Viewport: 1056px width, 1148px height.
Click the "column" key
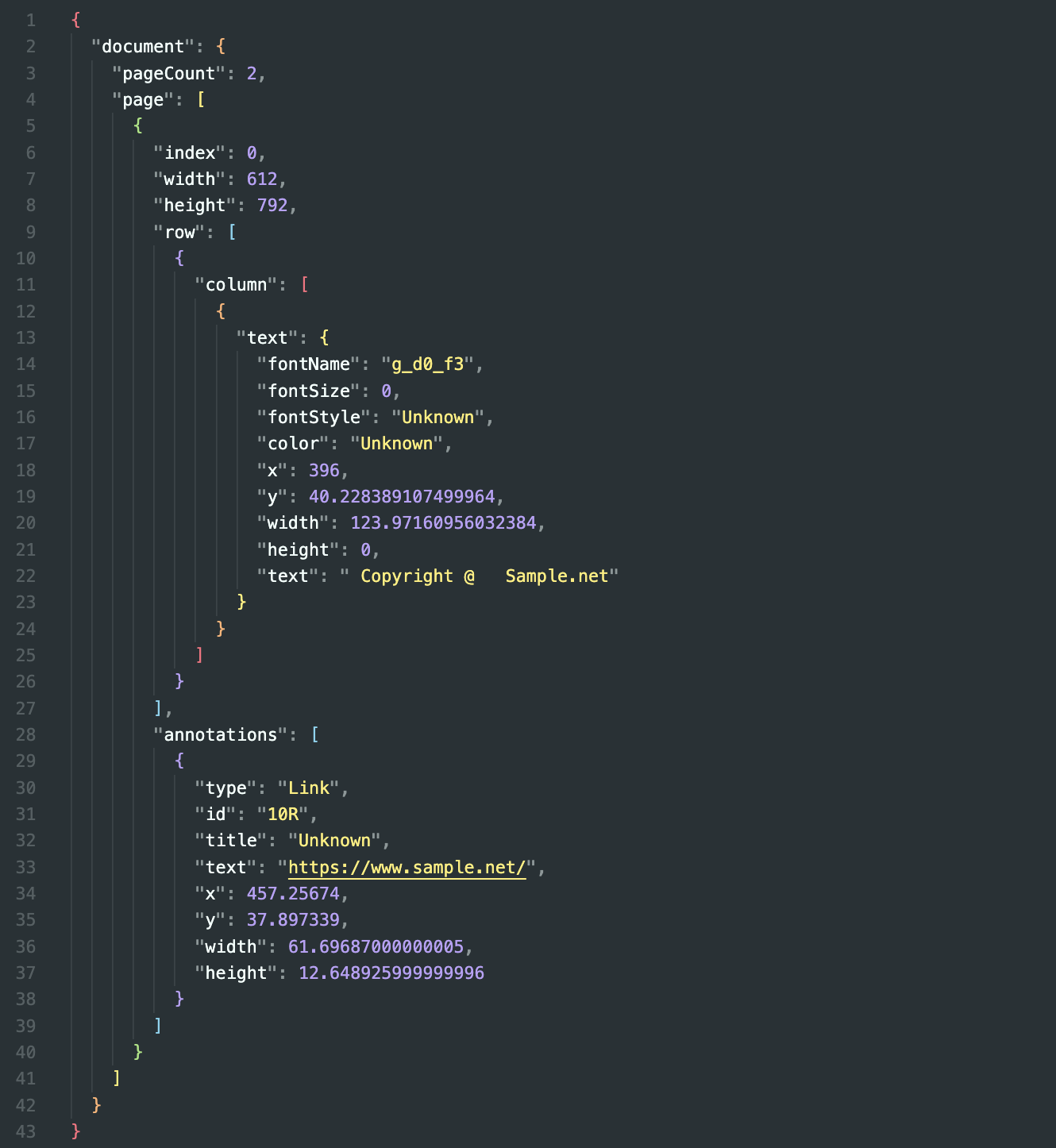[x=237, y=284]
